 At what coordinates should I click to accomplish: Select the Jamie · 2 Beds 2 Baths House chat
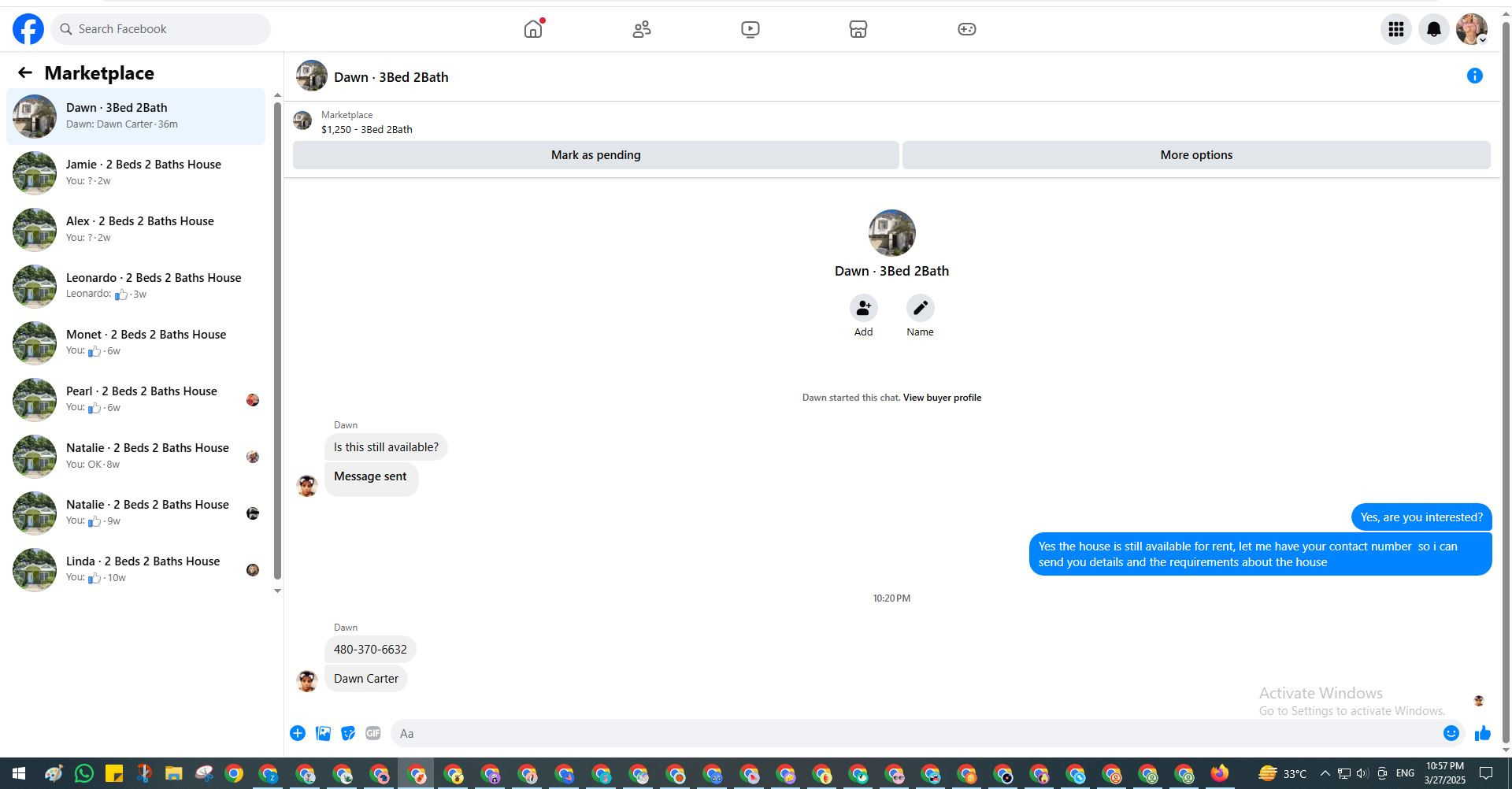(x=135, y=173)
